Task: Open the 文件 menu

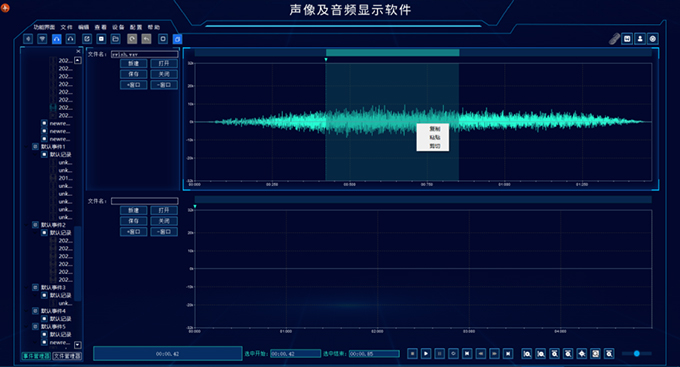Action: point(66,27)
